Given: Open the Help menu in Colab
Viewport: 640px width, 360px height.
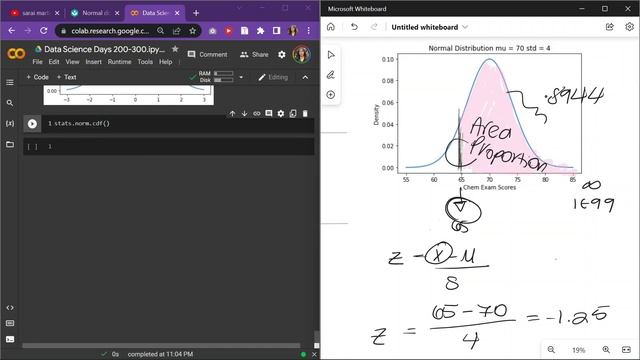Looking at the screenshot, I should (x=165, y=62).
